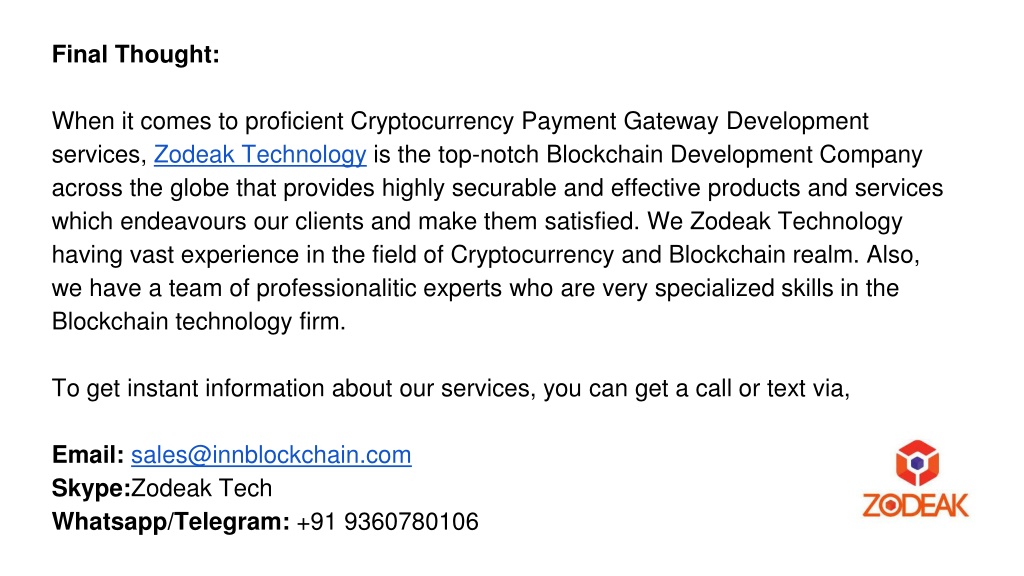Screen dimensions: 1024x576
Task: Click the sales@innblockchain.com email link
Action: click(x=271, y=455)
